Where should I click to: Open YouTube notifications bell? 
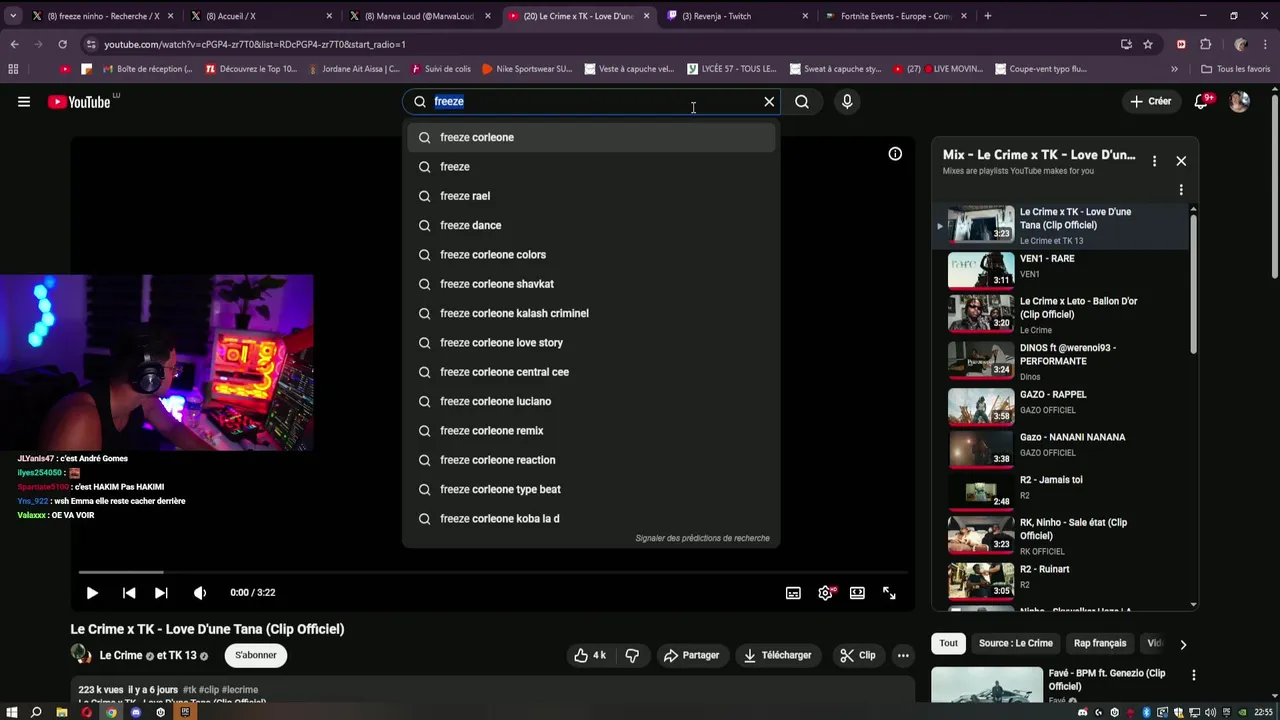pyautogui.click(x=1202, y=101)
